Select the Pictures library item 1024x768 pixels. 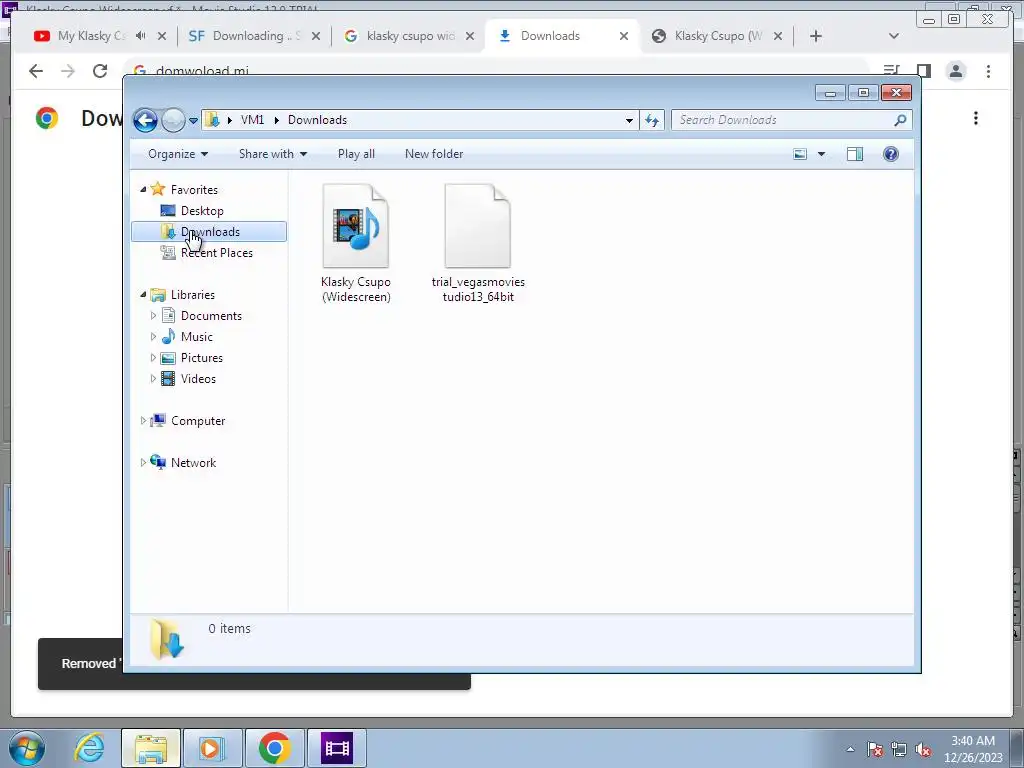(201, 358)
